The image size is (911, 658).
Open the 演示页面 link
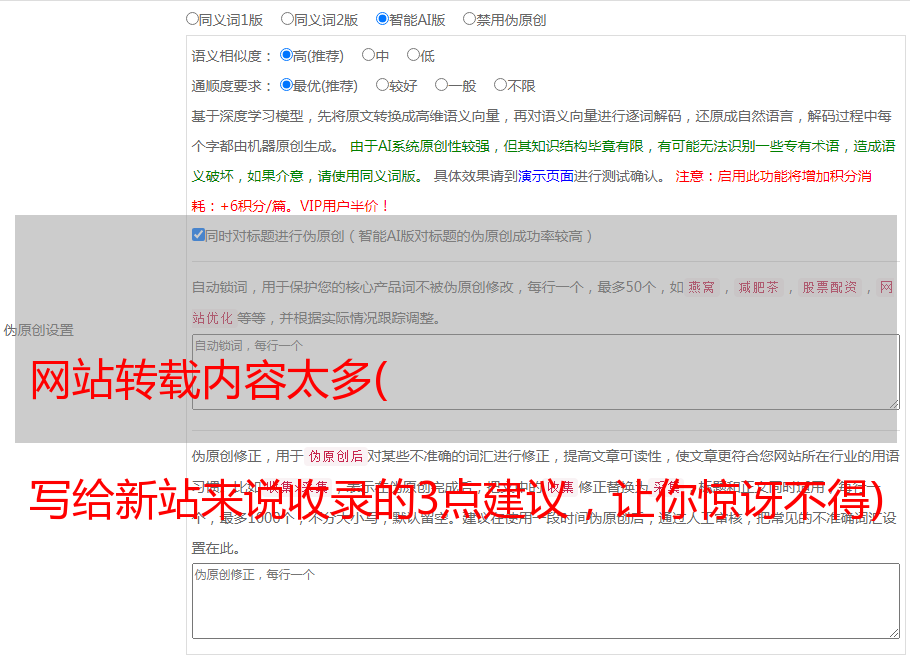(546, 176)
